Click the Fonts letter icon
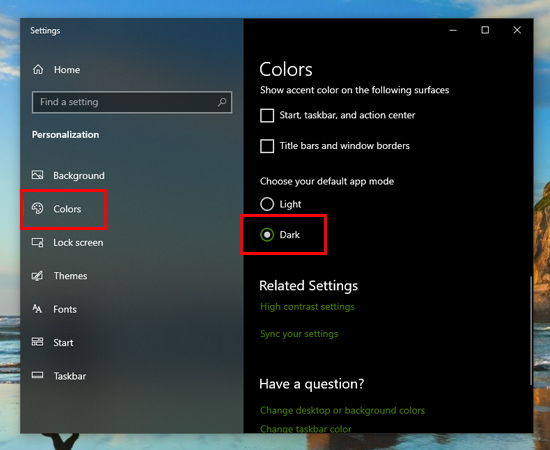This screenshot has width=550, height=450. click(x=38, y=309)
